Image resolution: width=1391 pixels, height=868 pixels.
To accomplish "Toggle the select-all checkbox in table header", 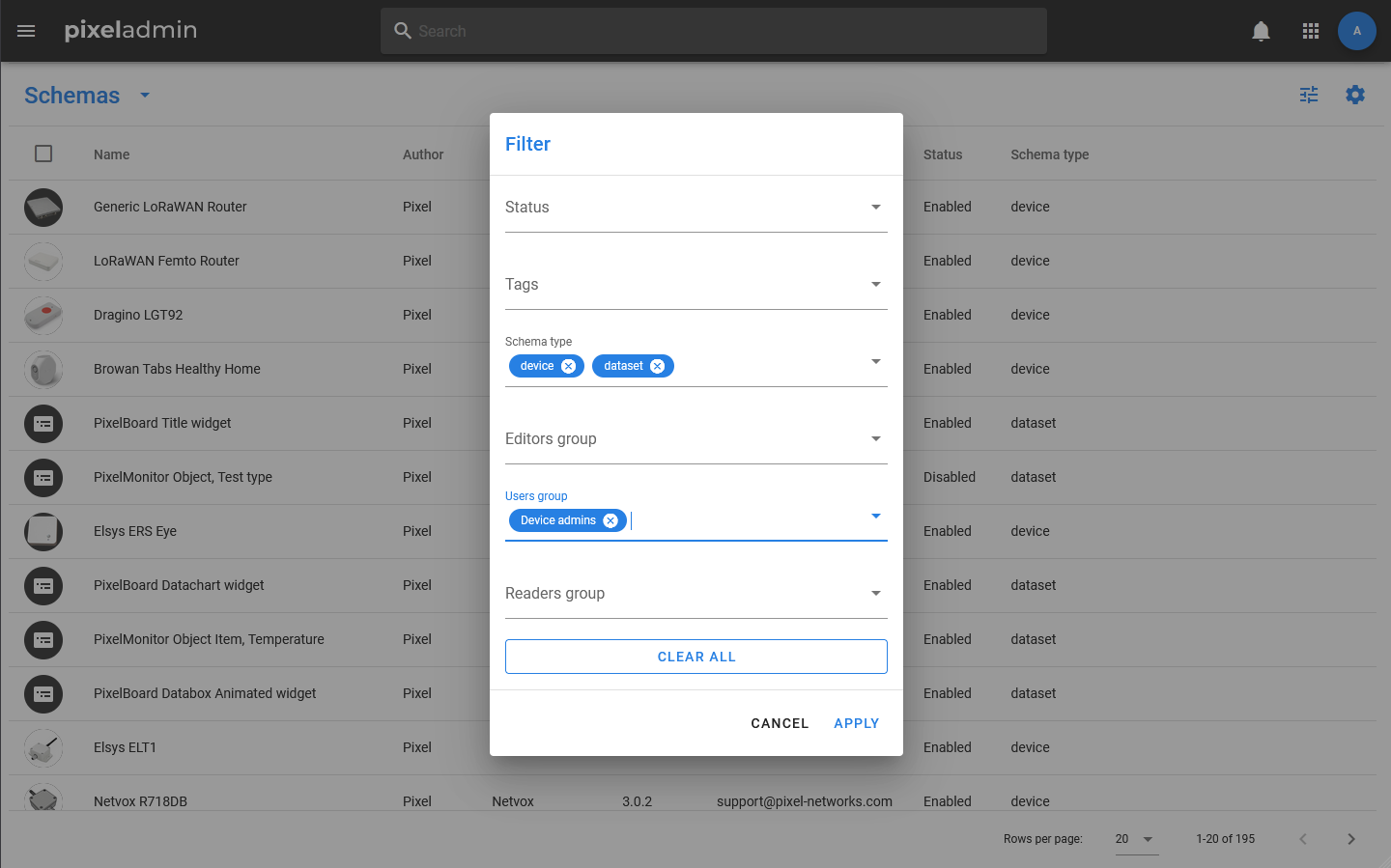I will 43,154.
